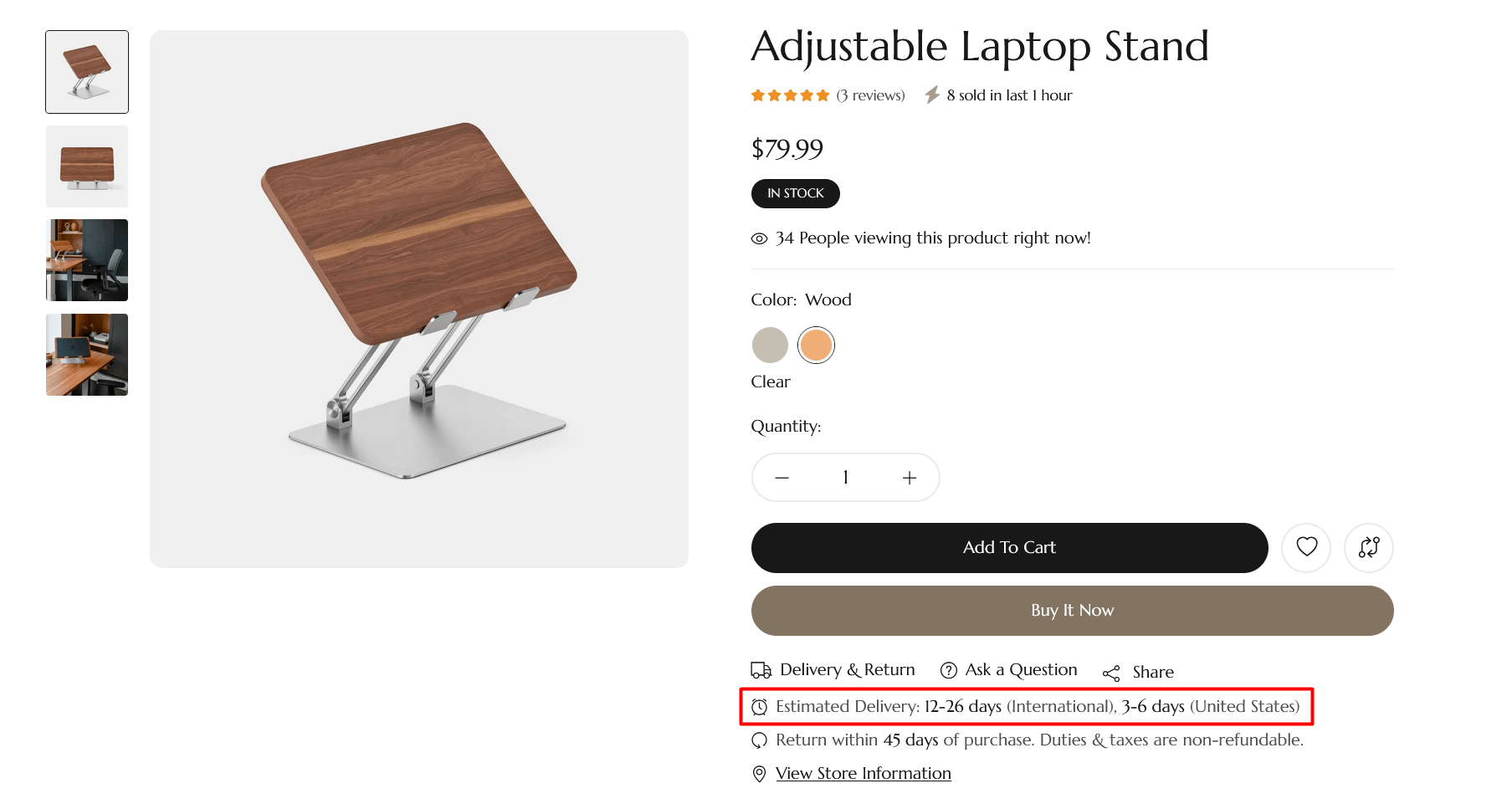Click the quantity input field
Screen dimensions: 1512x809
(846, 478)
